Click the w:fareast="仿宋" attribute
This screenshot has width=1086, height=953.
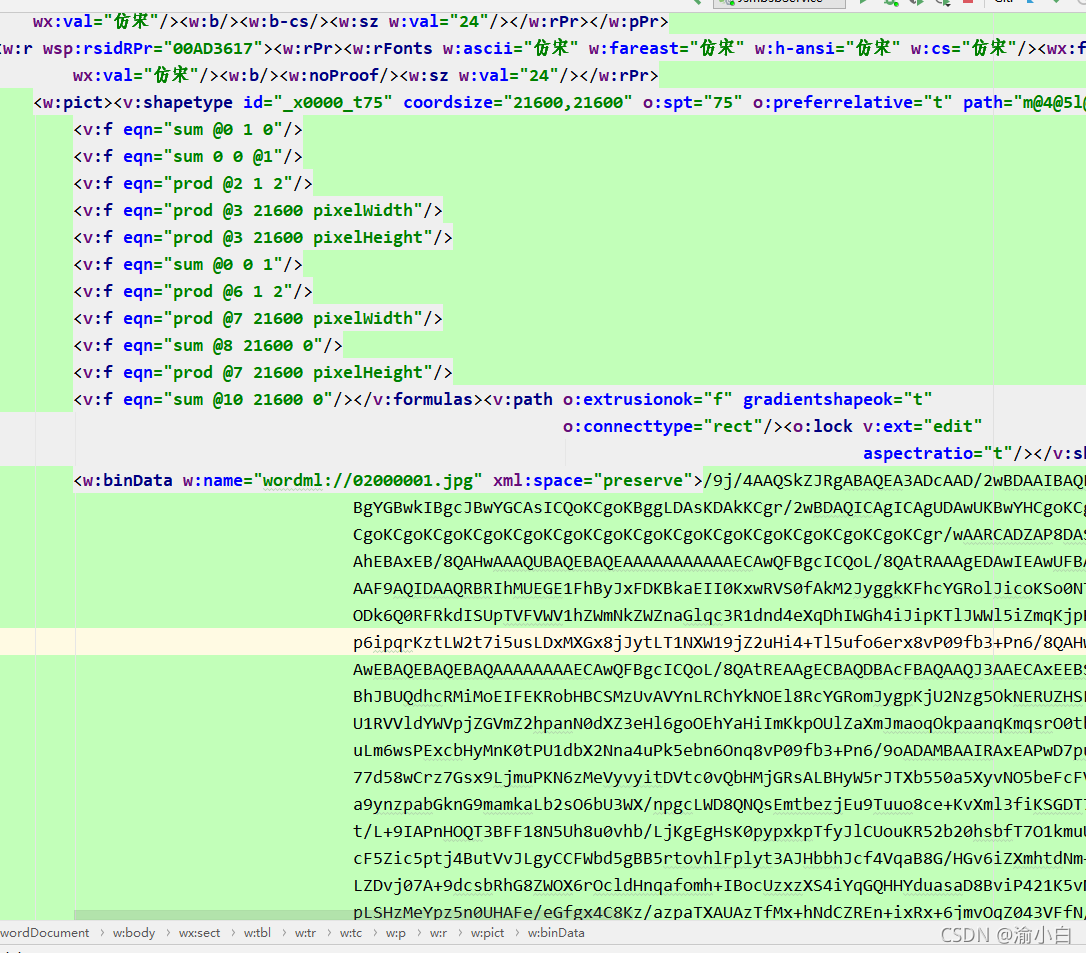pos(667,48)
